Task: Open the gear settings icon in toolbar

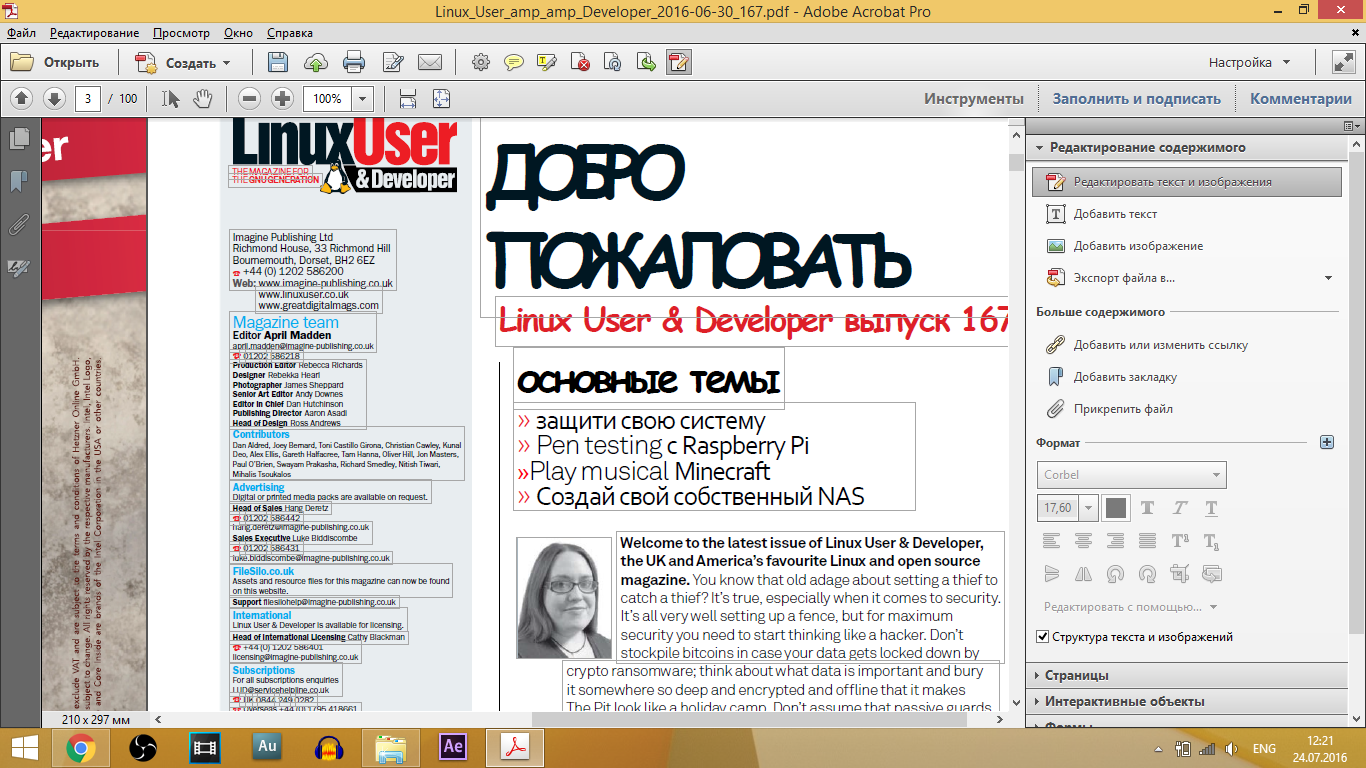Action: point(481,62)
